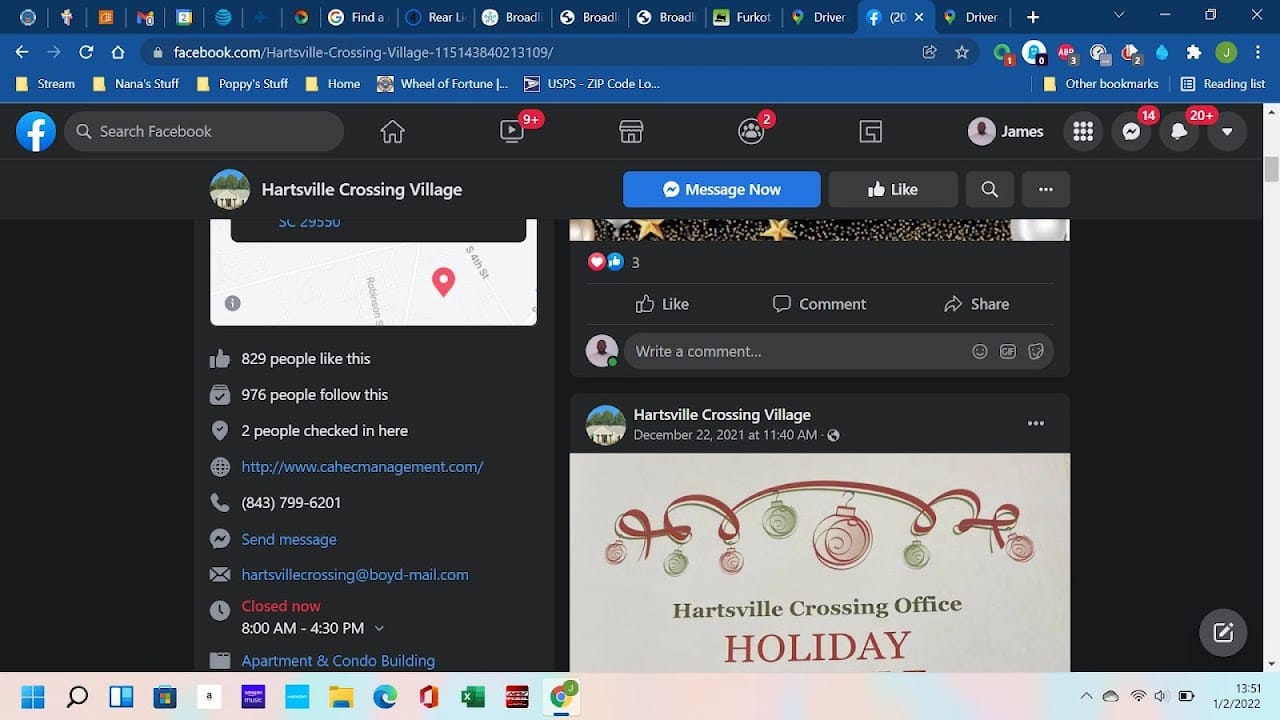Click the browser vertical scrollbar thumb
The height and width of the screenshot is (720, 1280).
coord(1272,169)
